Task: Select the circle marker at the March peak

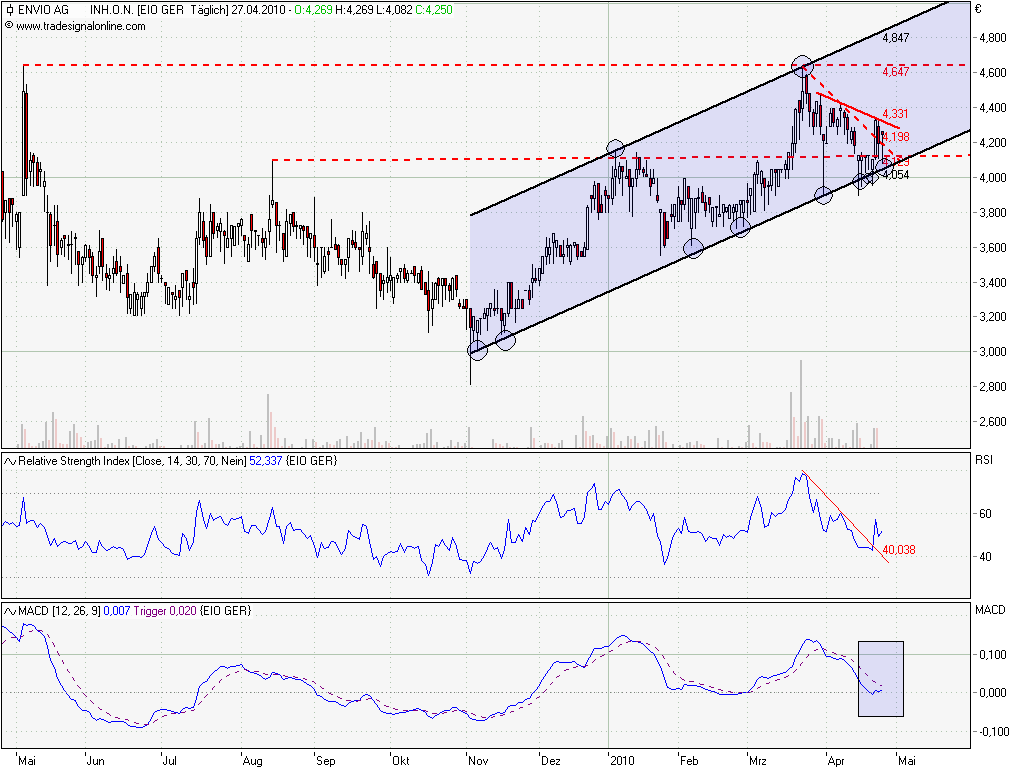Action: (801, 67)
